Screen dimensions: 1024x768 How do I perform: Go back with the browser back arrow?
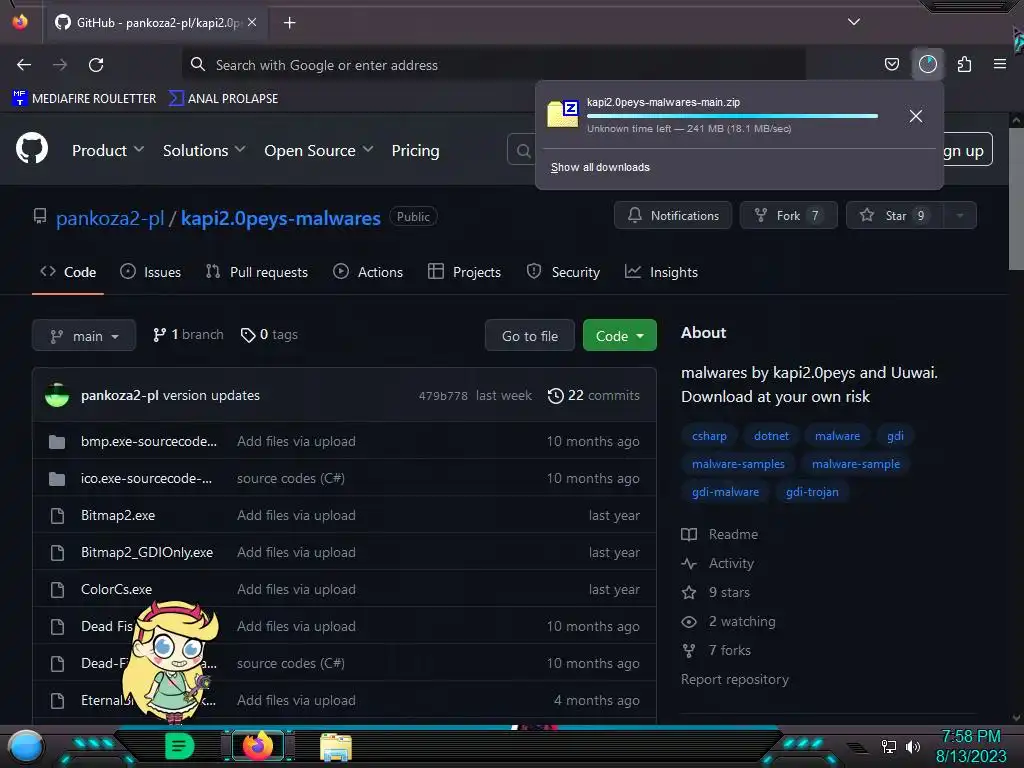coord(24,65)
